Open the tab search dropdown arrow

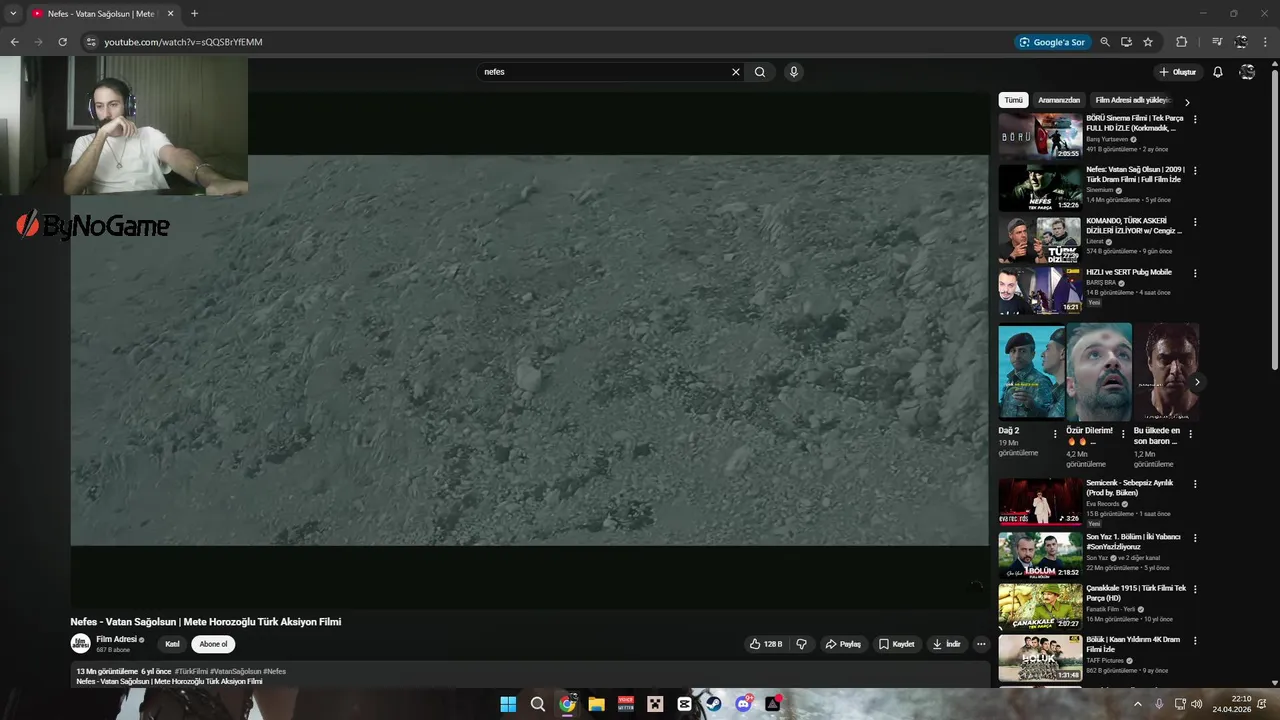tap(13, 13)
